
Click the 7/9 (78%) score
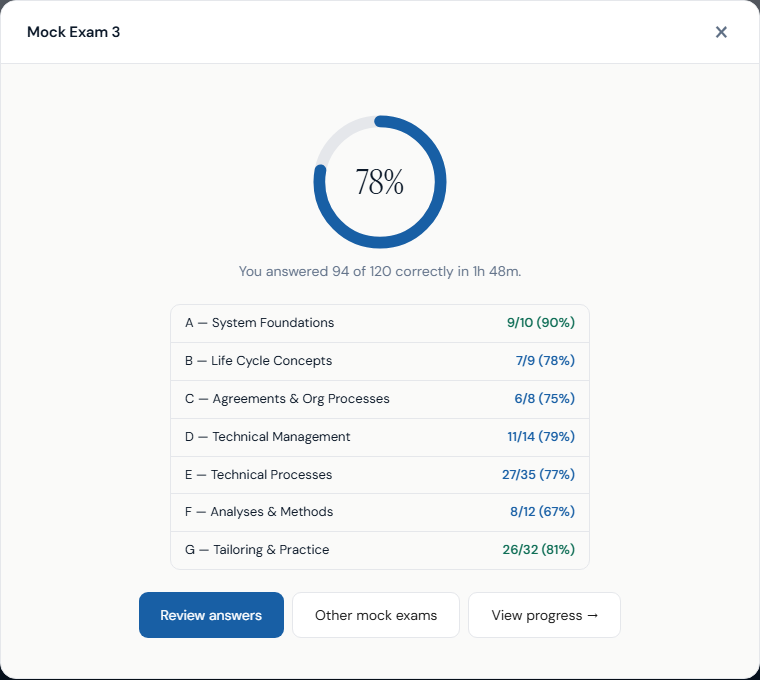tap(545, 361)
